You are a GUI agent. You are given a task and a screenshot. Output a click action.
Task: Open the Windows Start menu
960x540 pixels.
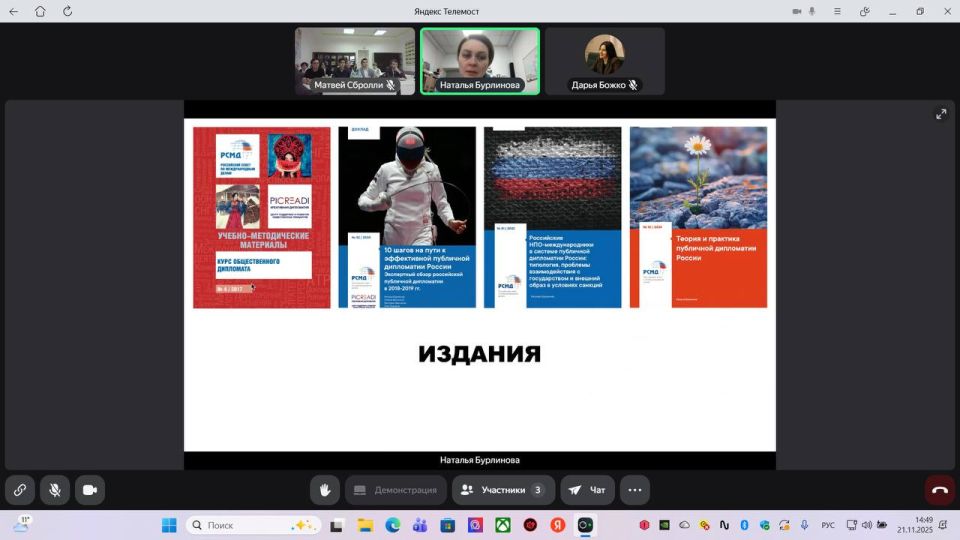169,525
